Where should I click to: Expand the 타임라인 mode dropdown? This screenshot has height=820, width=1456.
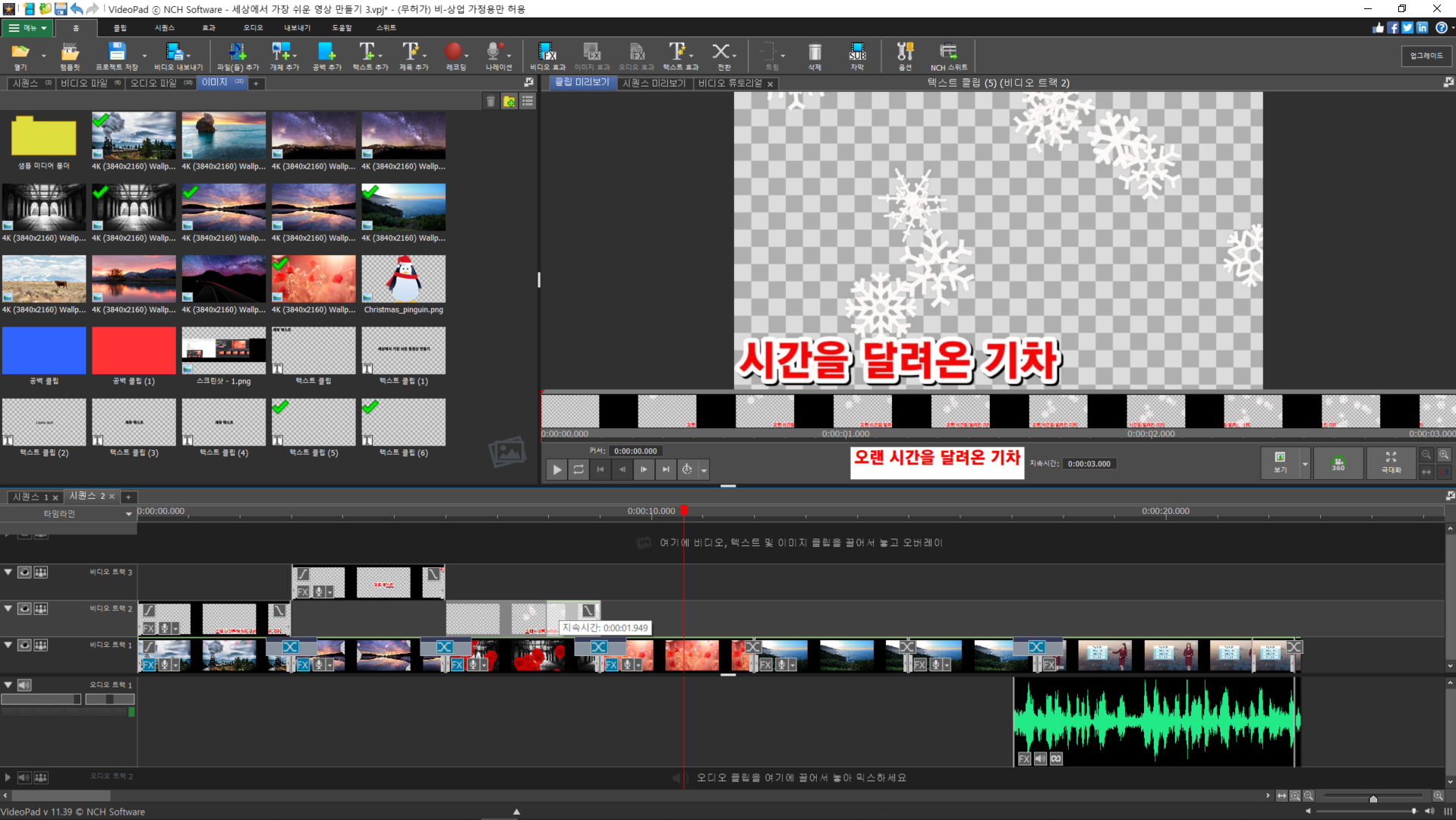coord(128,514)
